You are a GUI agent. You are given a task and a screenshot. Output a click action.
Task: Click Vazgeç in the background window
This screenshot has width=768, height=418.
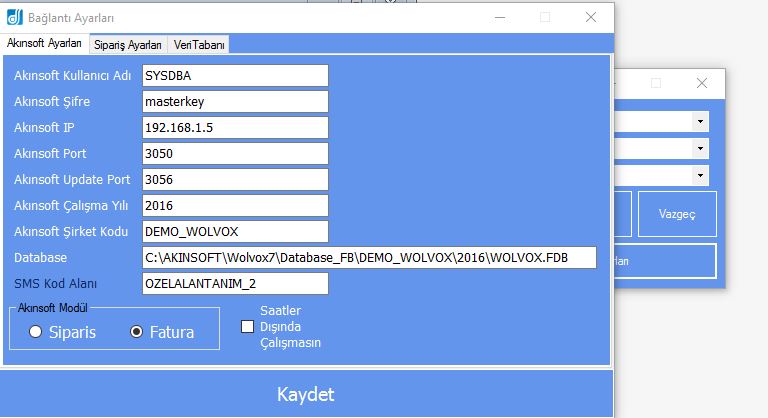(x=677, y=214)
